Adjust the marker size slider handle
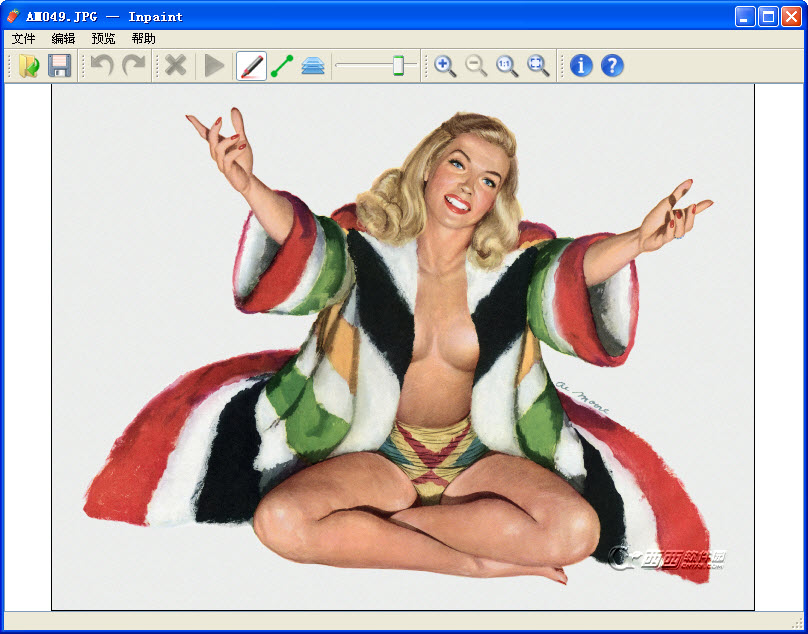The image size is (808, 634). pyautogui.click(x=398, y=65)
